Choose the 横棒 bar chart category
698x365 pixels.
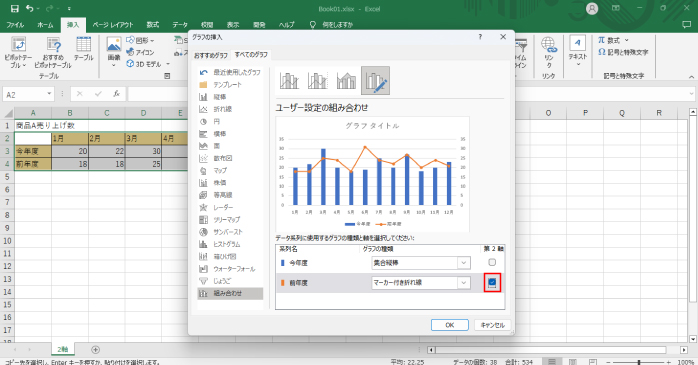(x=230, y=134)
